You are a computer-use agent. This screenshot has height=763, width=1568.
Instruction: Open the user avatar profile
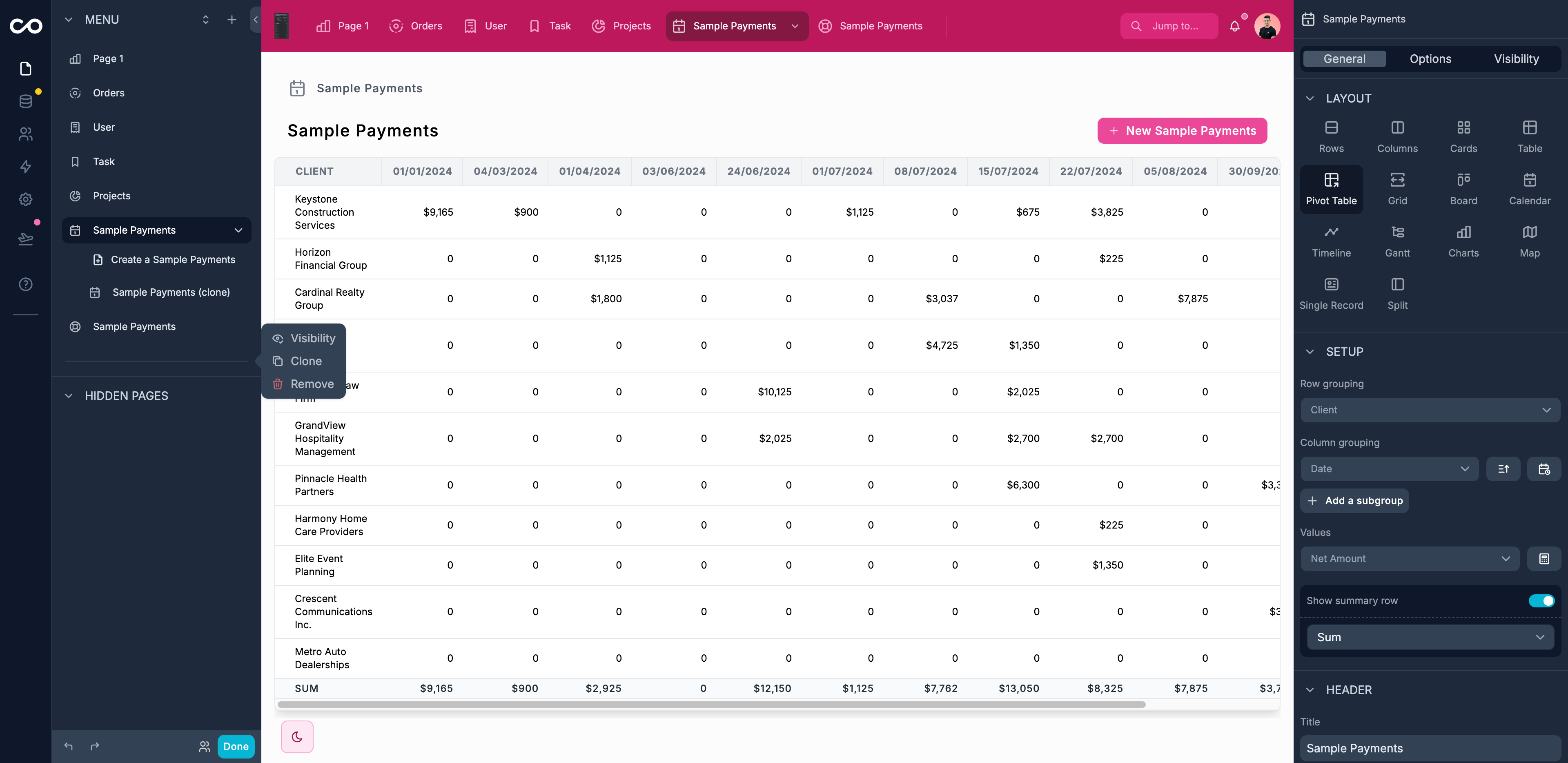(1267, 26)
